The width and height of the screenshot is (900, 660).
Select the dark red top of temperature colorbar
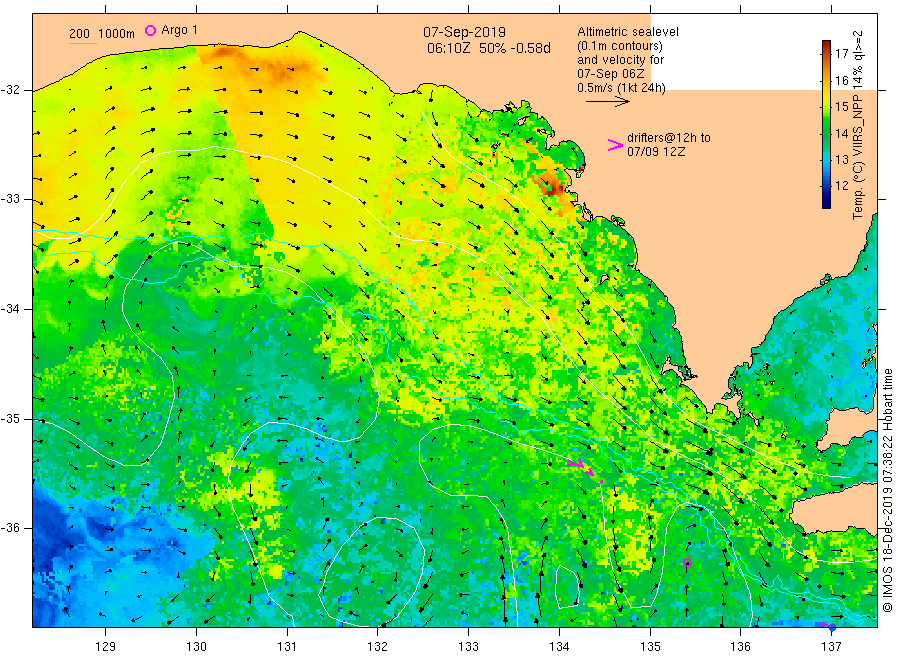[x=826, y=45]
